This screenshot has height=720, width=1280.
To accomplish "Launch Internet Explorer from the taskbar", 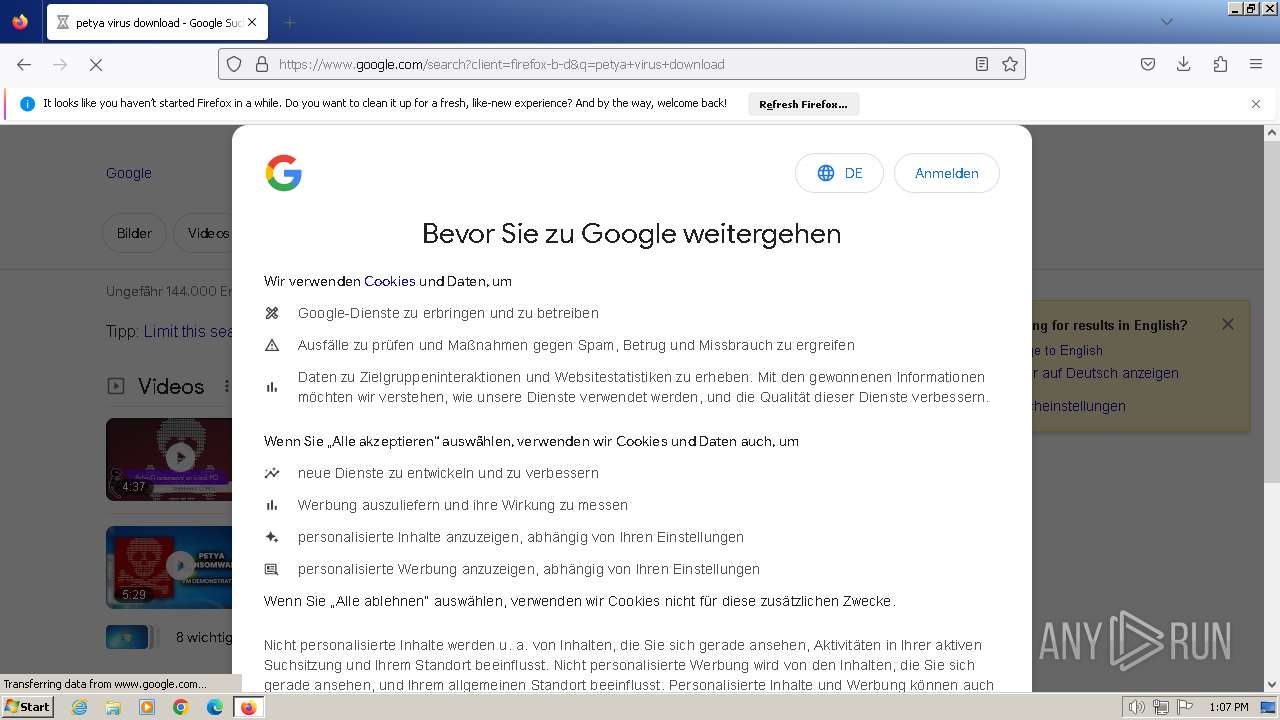I will point(79,707).
